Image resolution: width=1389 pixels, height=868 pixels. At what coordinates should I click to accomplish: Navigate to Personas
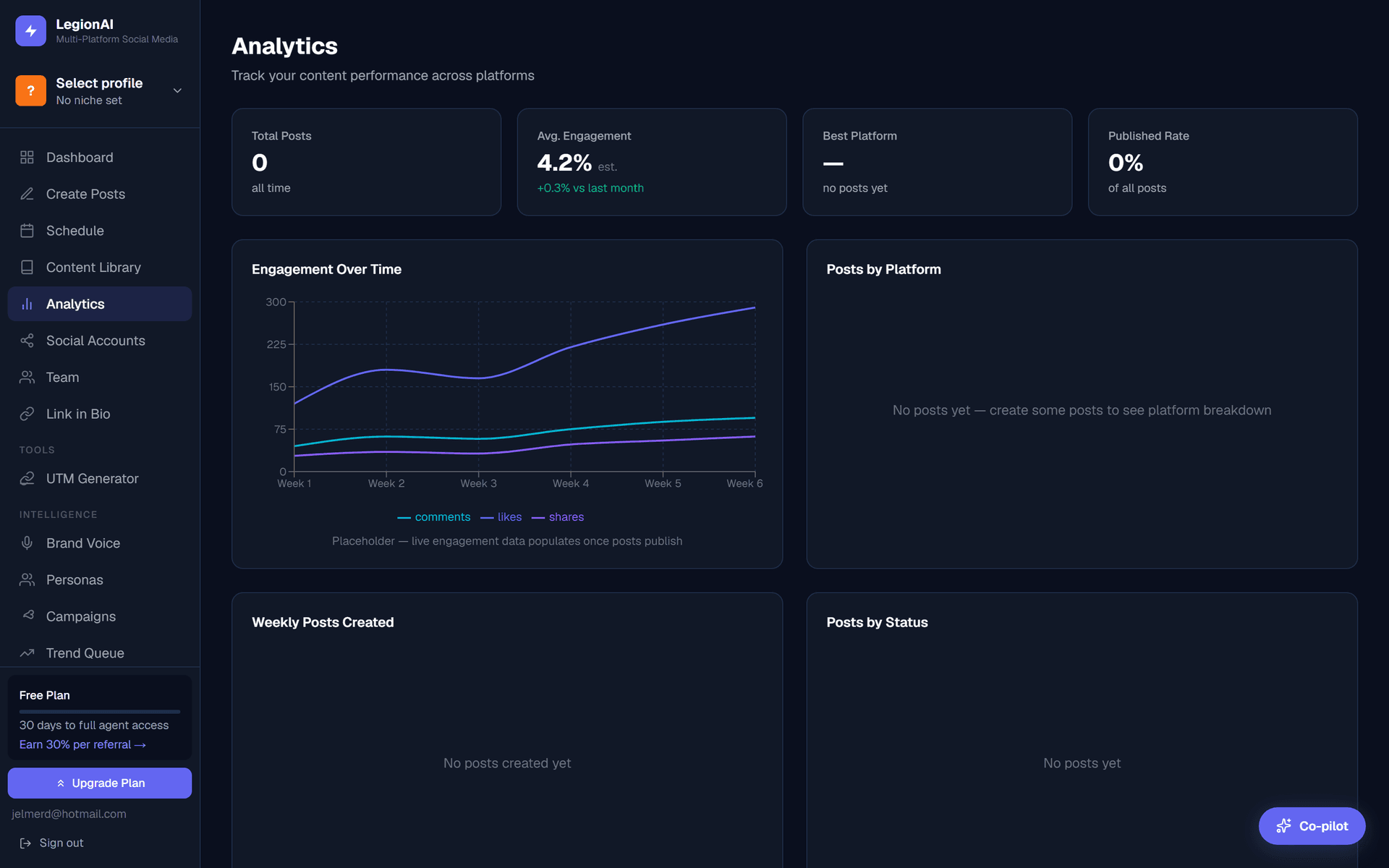(100, 579)
